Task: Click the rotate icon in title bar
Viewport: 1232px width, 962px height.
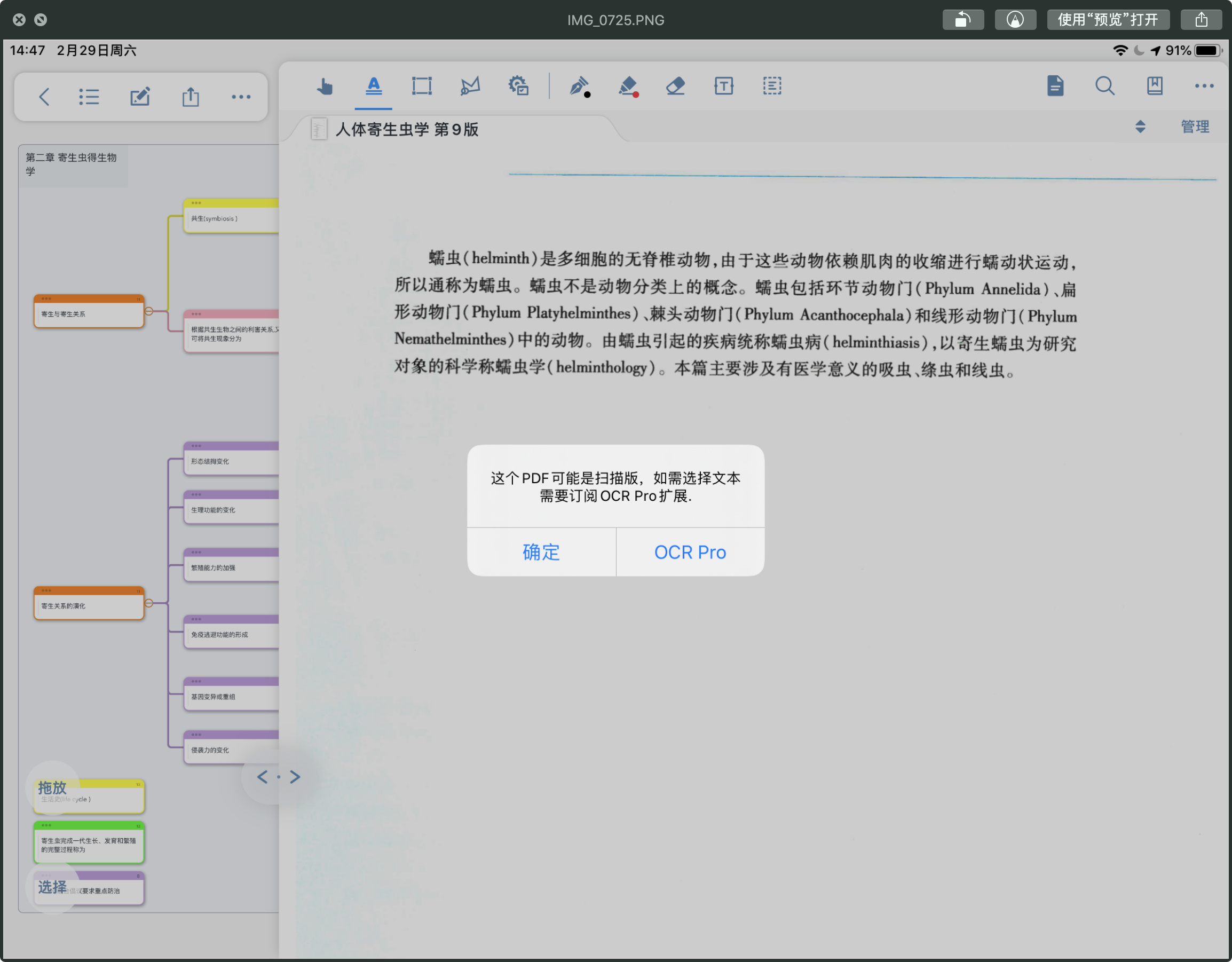Action: (963, 20)
